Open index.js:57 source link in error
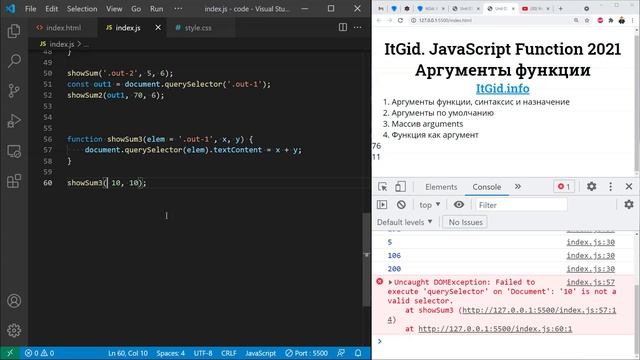 (x=590, y=282)
